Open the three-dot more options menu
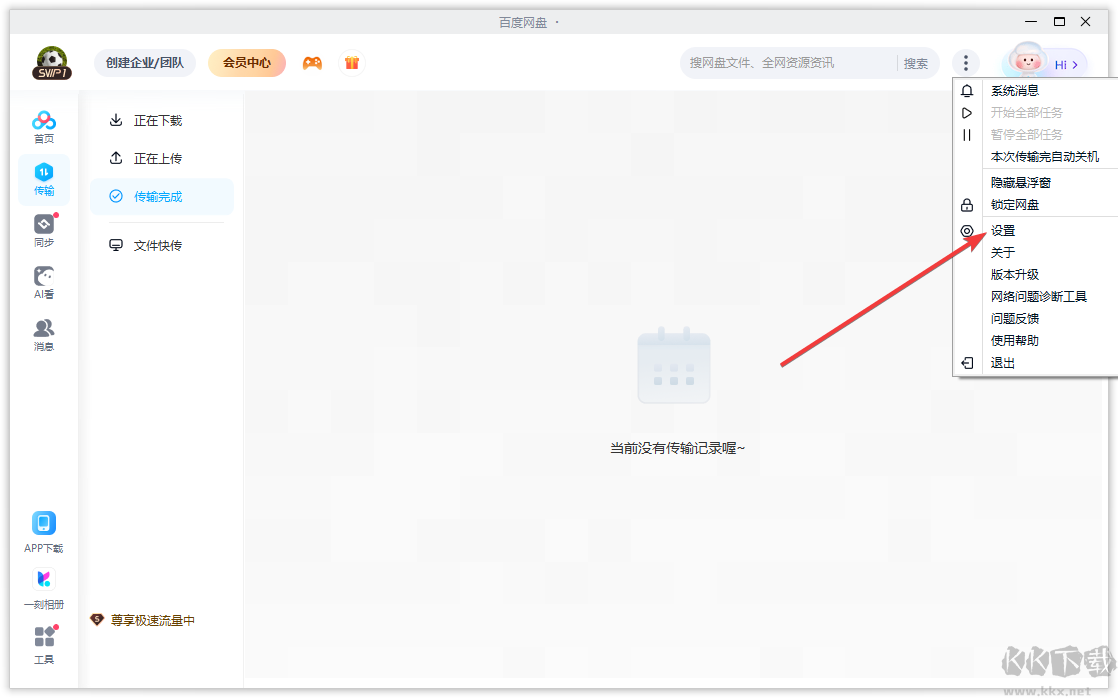The image size is (1118, 698). [x=966, y=62]
